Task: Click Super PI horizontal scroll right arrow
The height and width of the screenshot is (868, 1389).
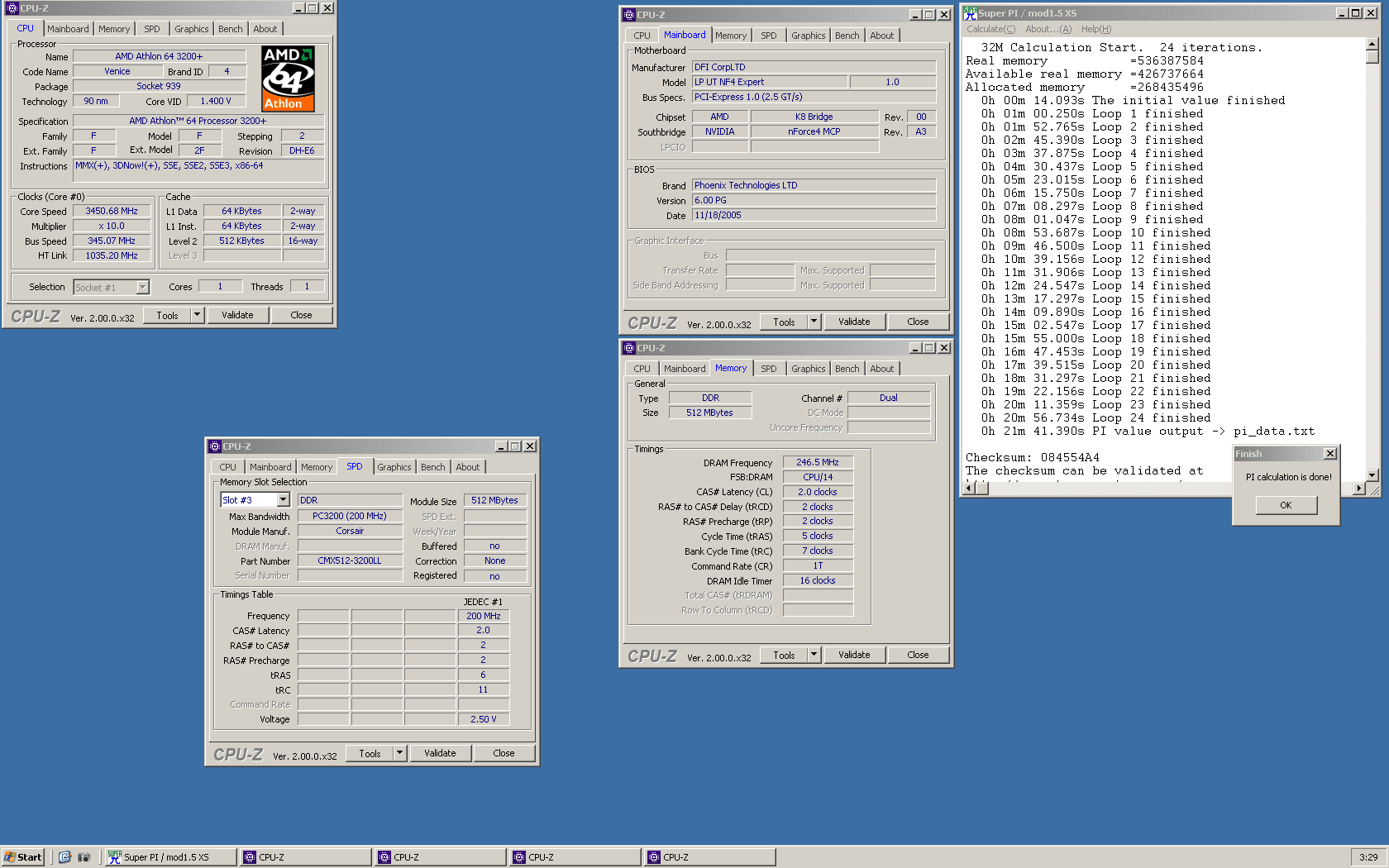Action: [1358, 489]
